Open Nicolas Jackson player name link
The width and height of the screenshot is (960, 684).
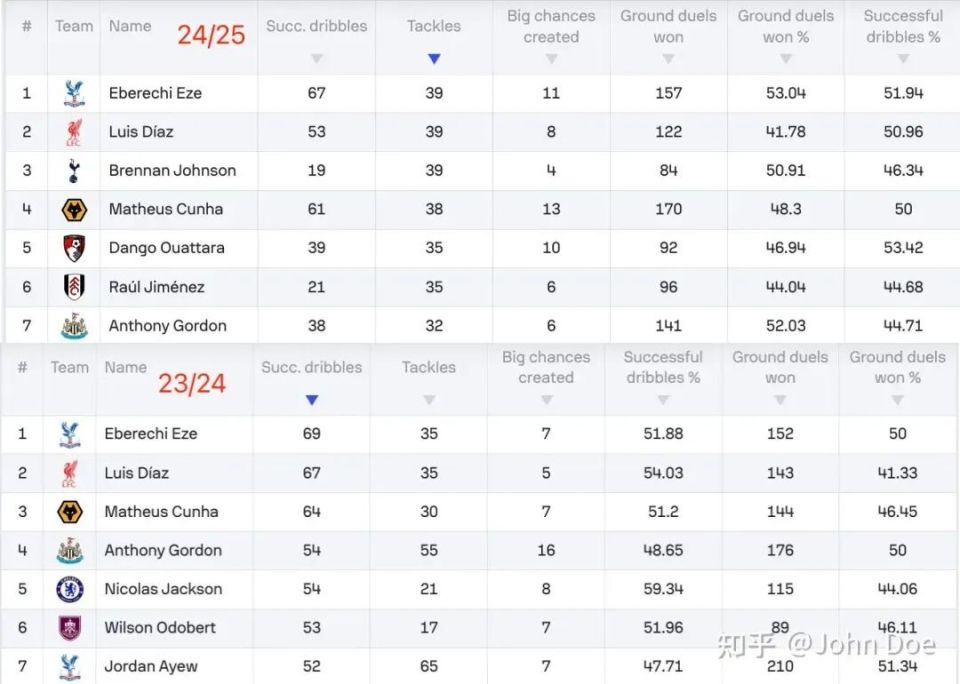[163, 589]
